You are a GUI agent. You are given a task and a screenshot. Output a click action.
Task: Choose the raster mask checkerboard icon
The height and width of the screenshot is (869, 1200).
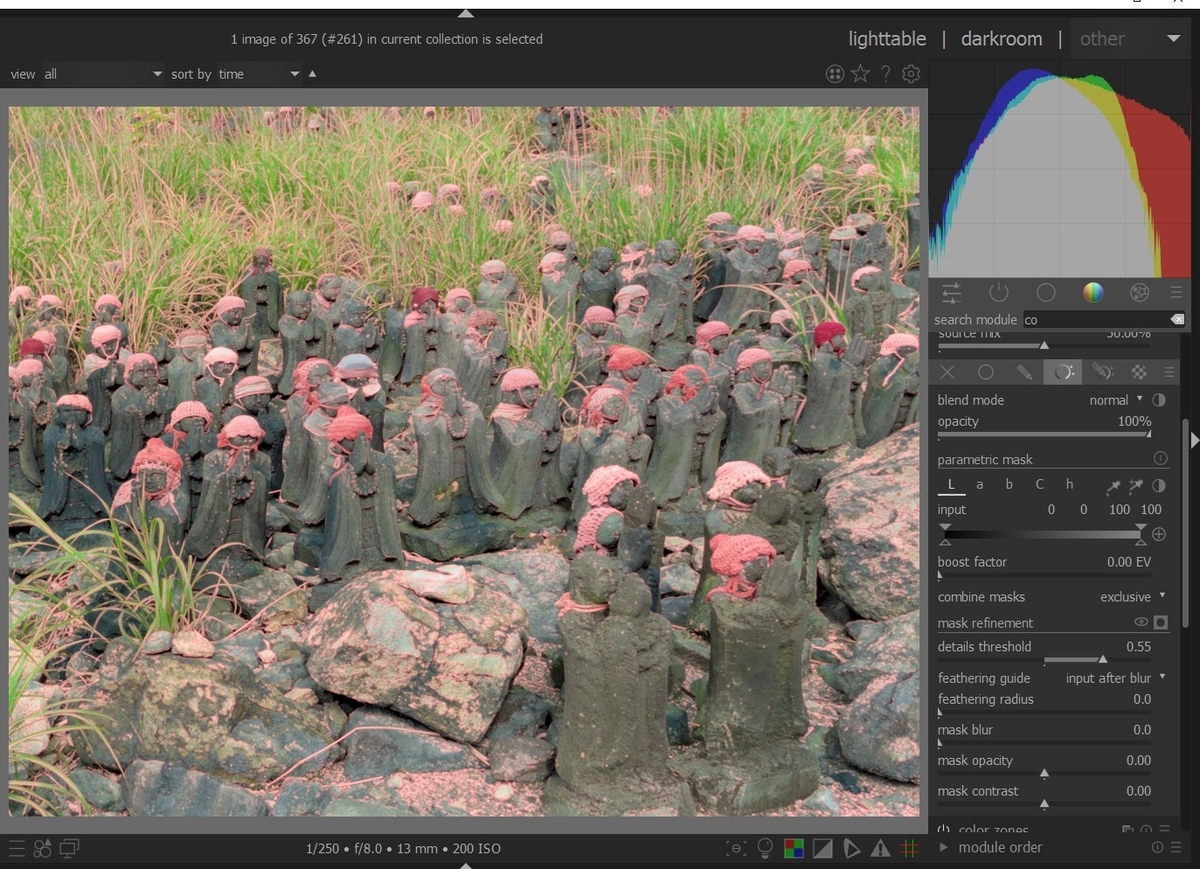point(1138,372)
